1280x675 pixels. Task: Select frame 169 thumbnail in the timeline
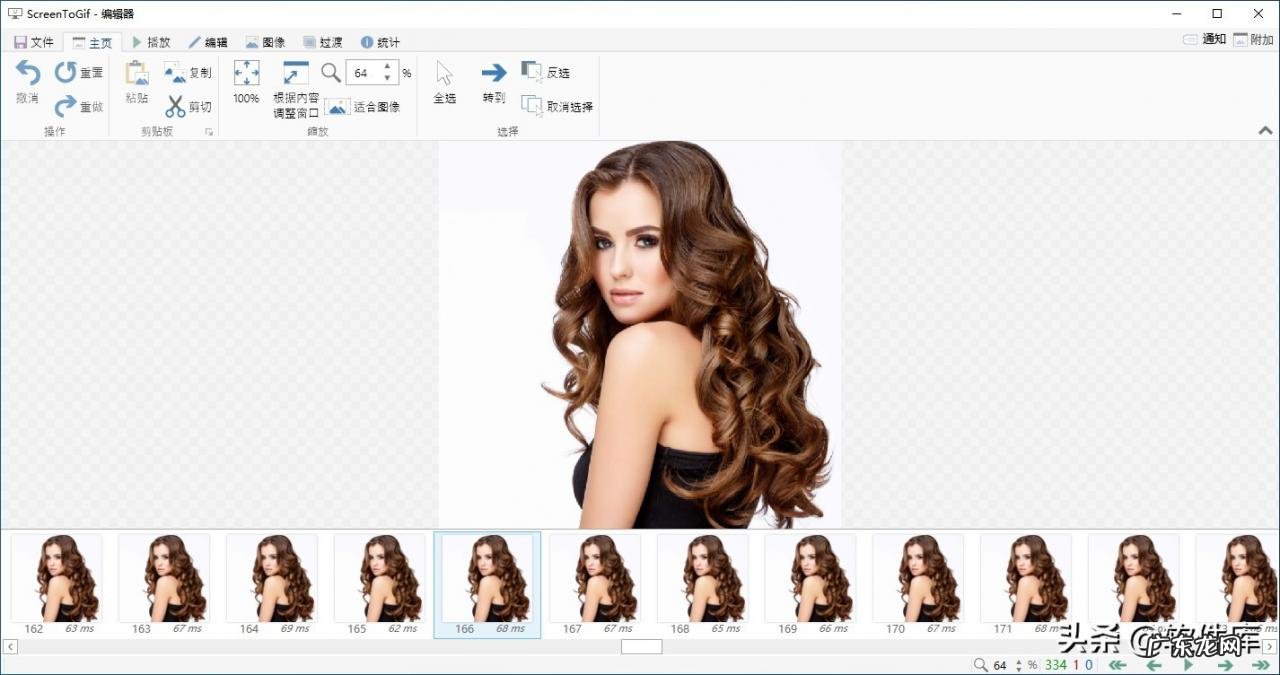pyautogui.click(x=810, y=578)
